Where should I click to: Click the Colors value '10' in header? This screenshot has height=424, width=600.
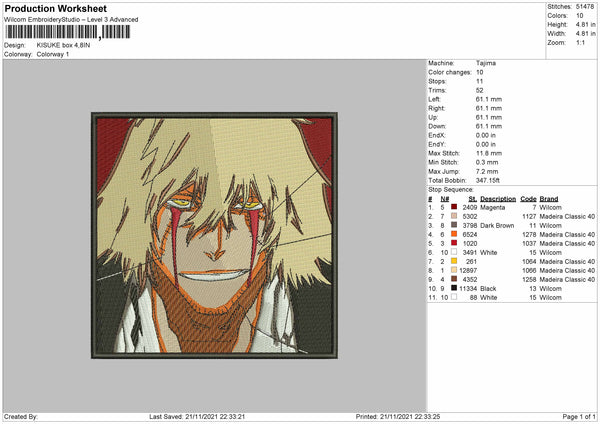580,16
